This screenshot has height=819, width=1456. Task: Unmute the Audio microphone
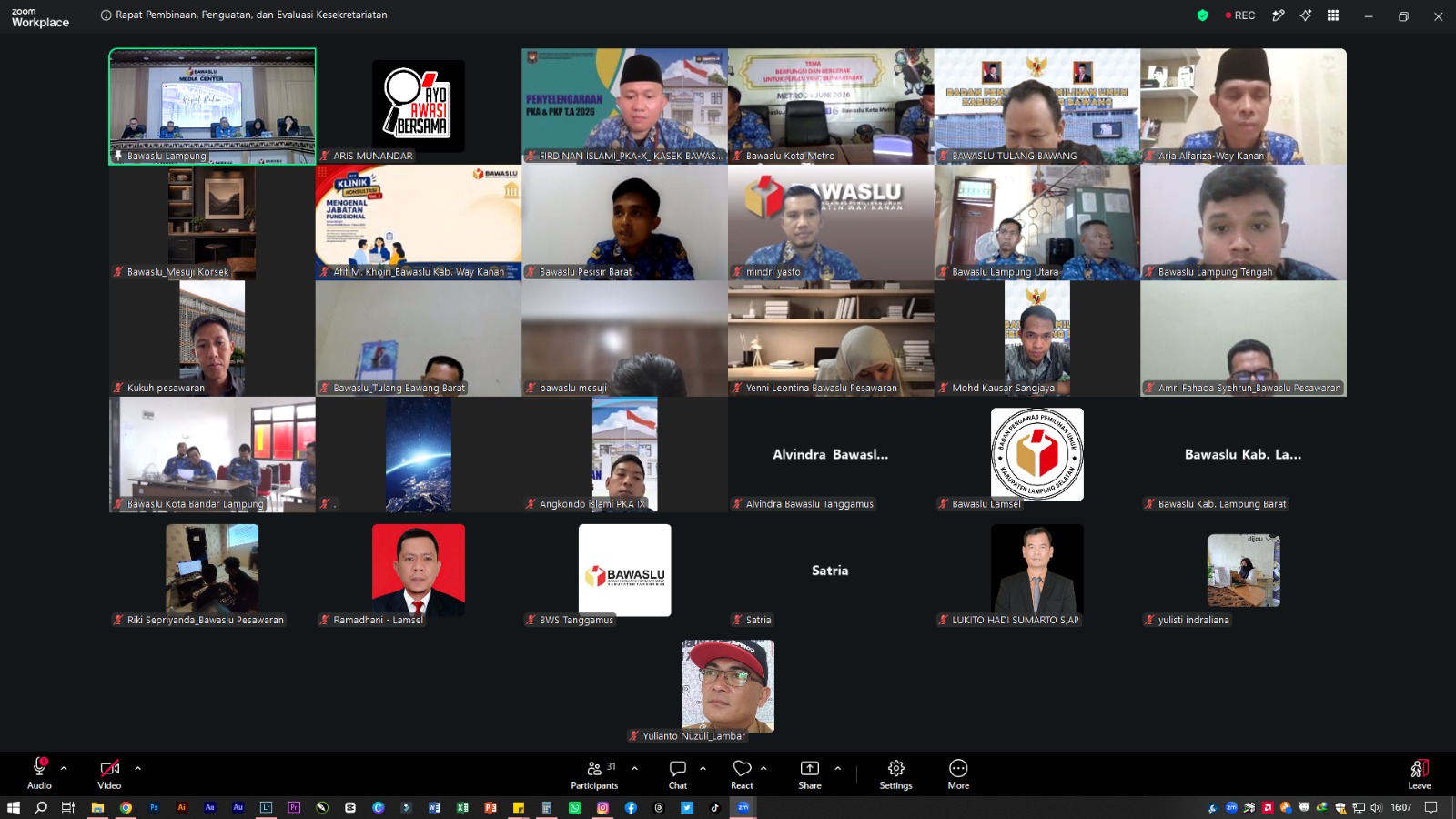39,773
